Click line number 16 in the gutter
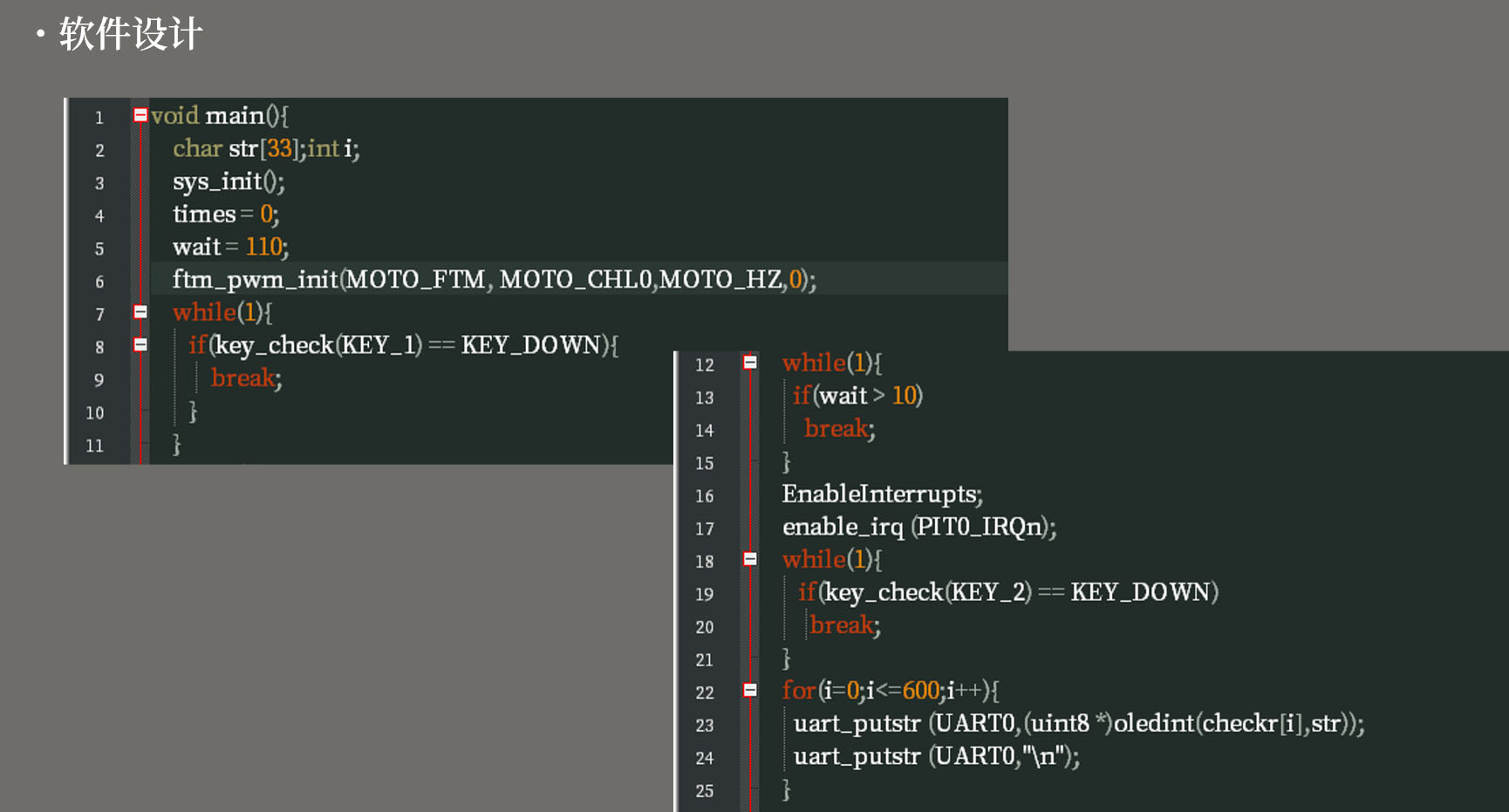Image resolution: width=1509 pixels, height=812 pixels. (x=704, y=496)
